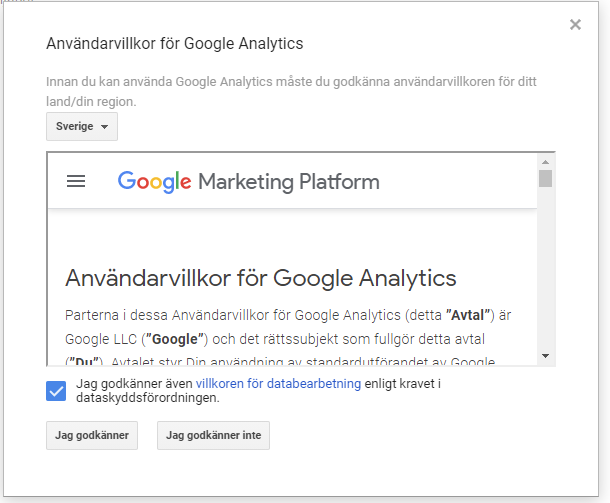Click the large 'Användarvillkor för Google Analytics' heading in the frame
This screenshot has width=610, height=503.
pyautogui.click(x=261, y=278)
